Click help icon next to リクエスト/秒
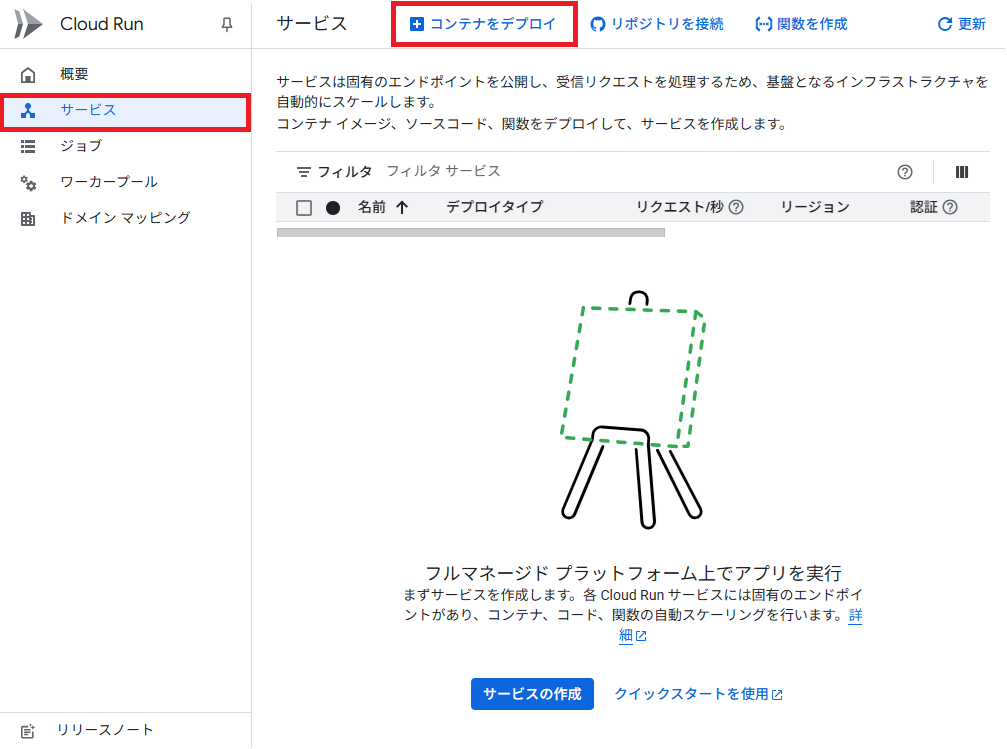 click(x=736, y=207)
